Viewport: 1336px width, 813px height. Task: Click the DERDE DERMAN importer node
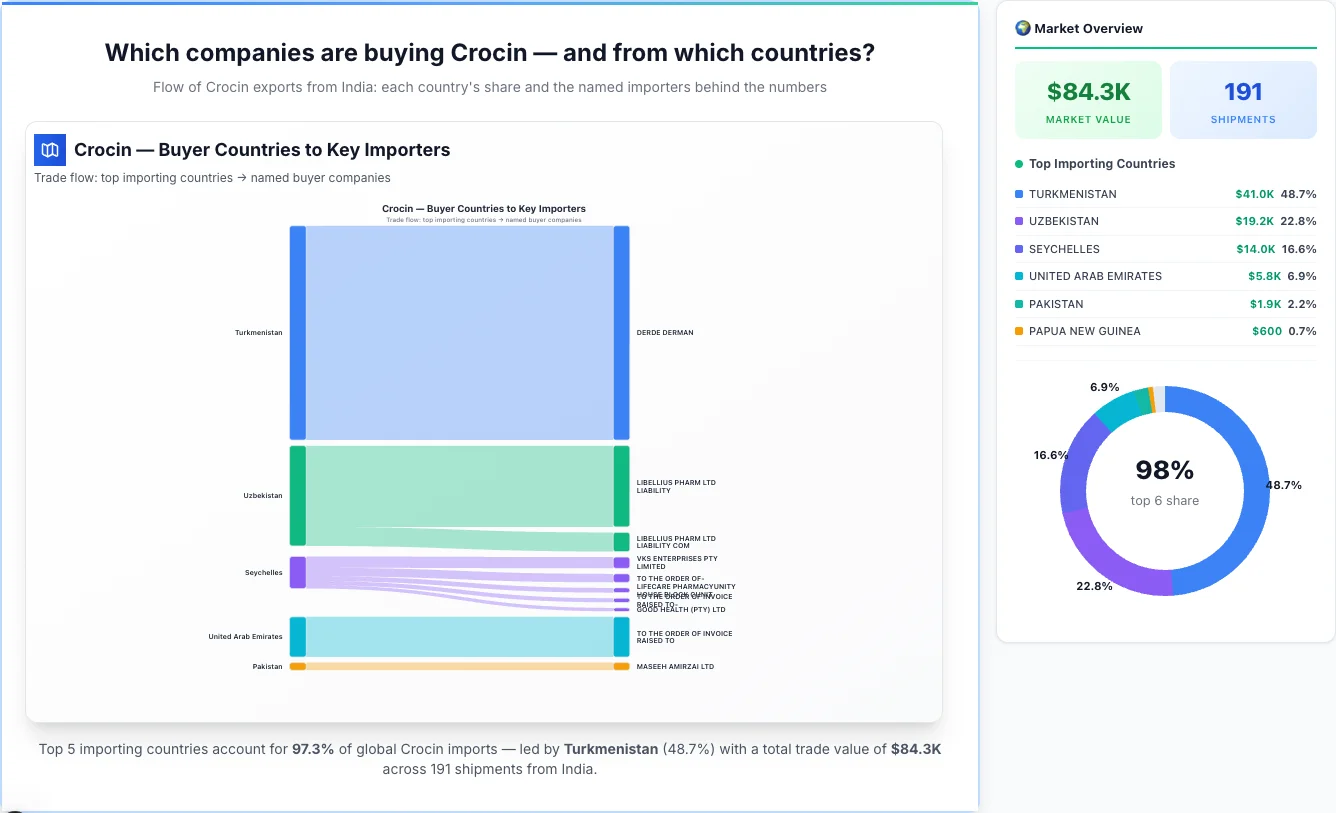(x=622, y=332)
